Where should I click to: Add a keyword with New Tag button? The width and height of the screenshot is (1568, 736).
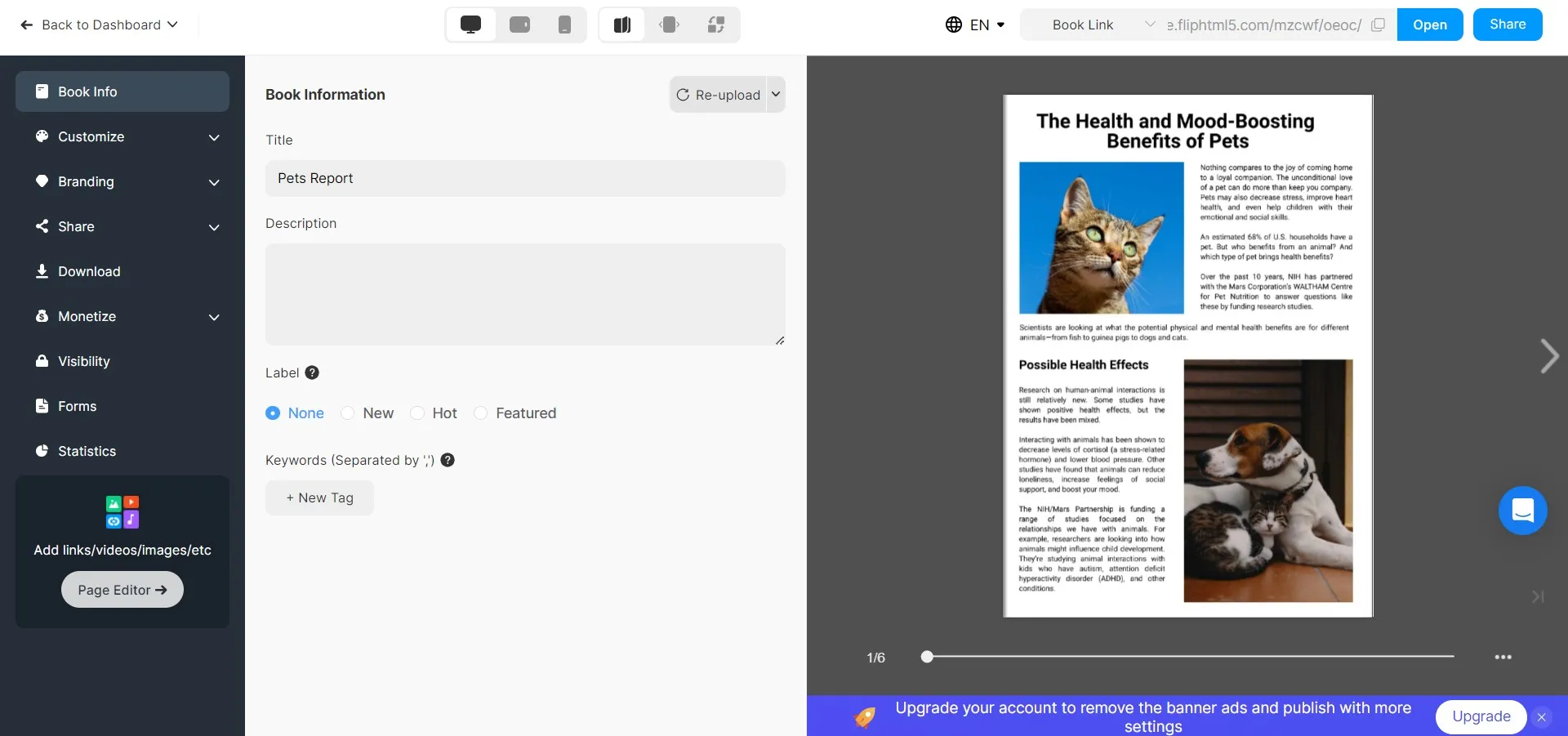[319, 497]
